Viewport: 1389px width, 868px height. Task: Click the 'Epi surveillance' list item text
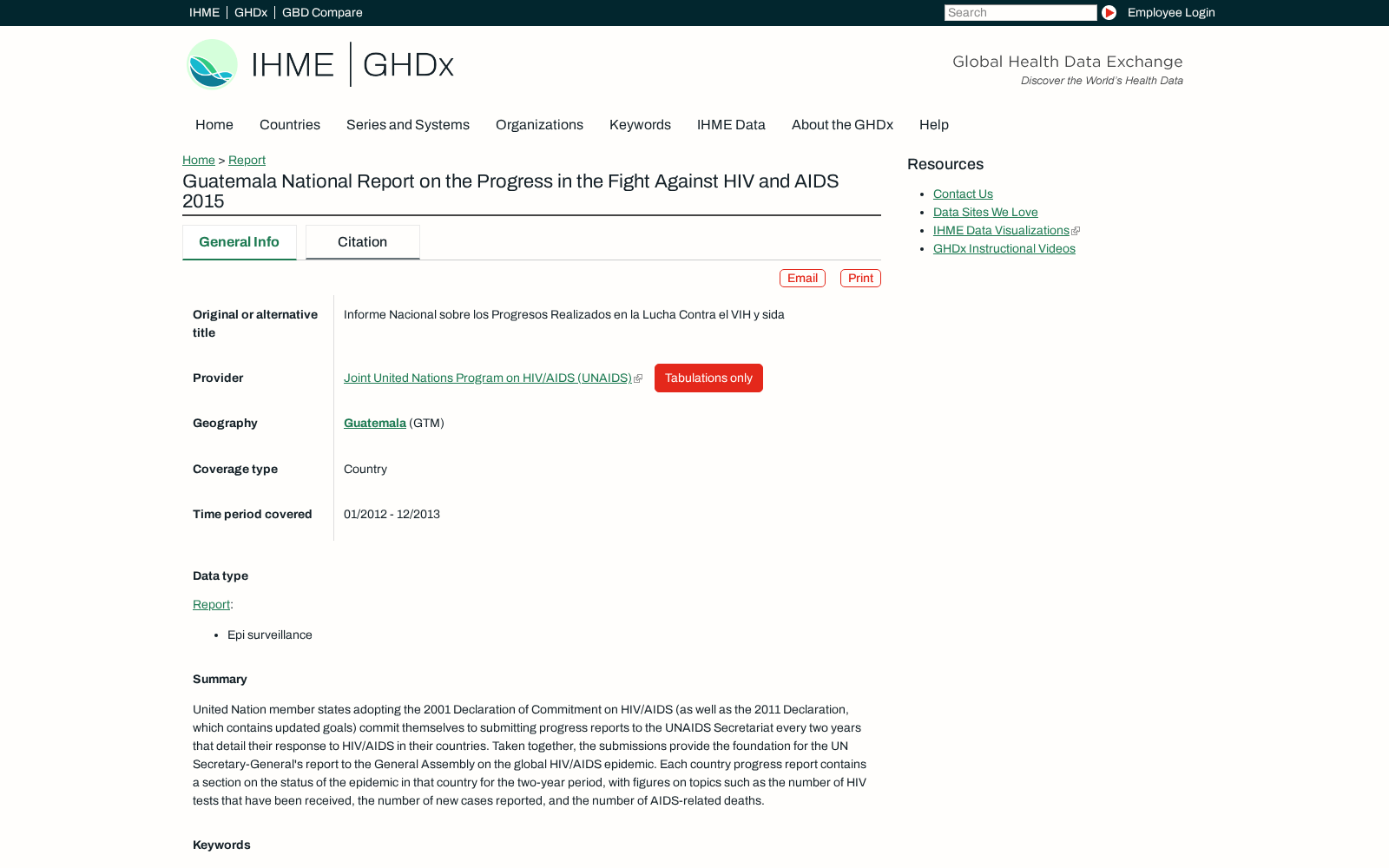[270, 635]
